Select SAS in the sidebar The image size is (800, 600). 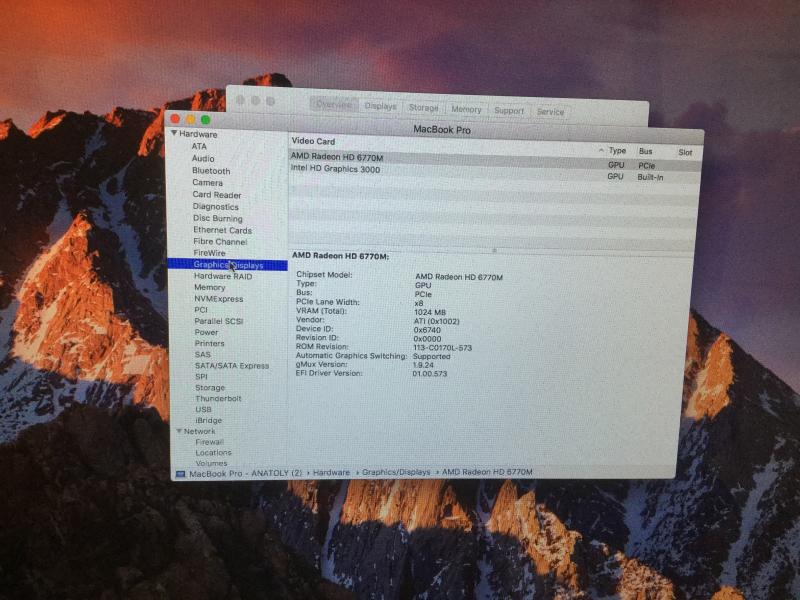tap(203, 354)
